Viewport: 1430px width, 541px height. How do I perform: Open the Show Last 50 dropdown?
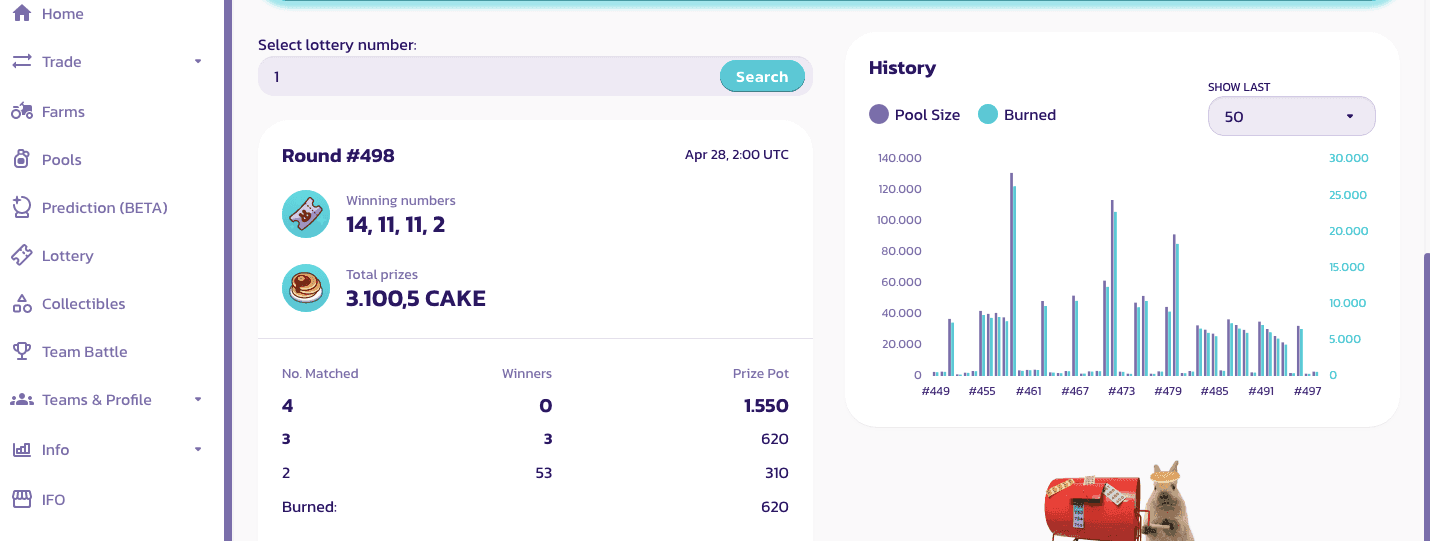(x=1291, y=116)
